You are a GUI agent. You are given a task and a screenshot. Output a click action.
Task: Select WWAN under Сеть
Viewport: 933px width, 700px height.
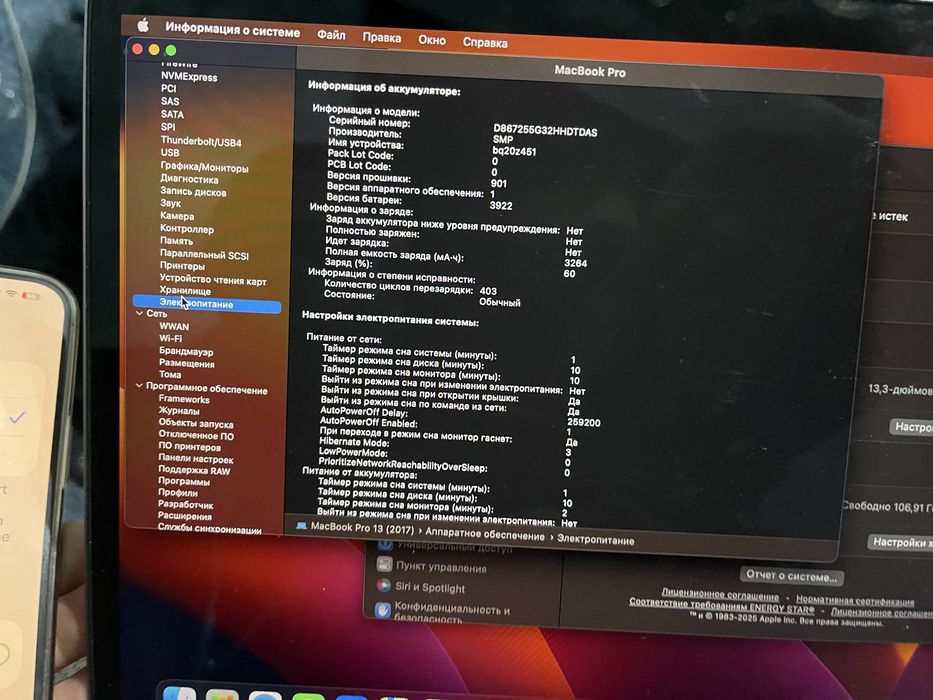[174, 327]
